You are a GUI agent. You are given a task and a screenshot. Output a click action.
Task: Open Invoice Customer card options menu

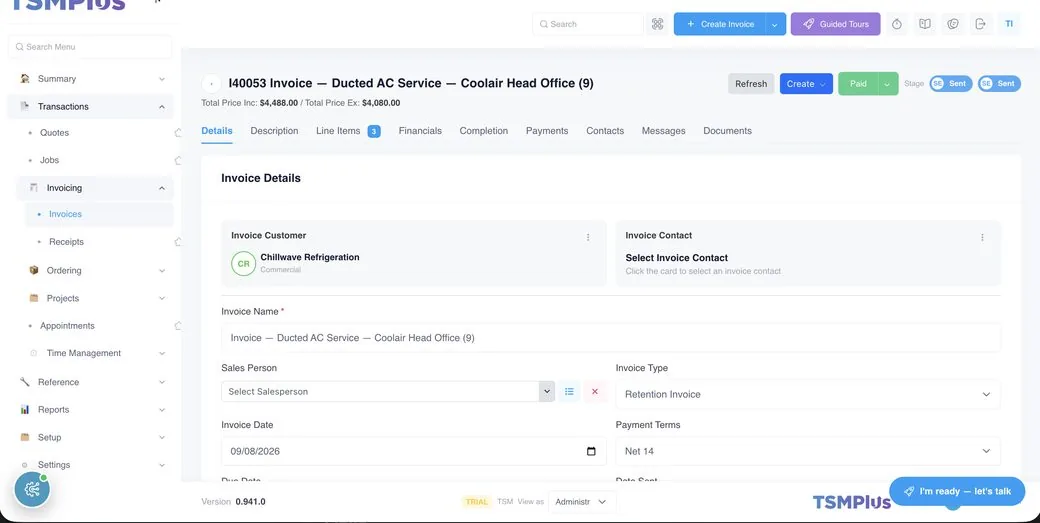click(588, 237)
